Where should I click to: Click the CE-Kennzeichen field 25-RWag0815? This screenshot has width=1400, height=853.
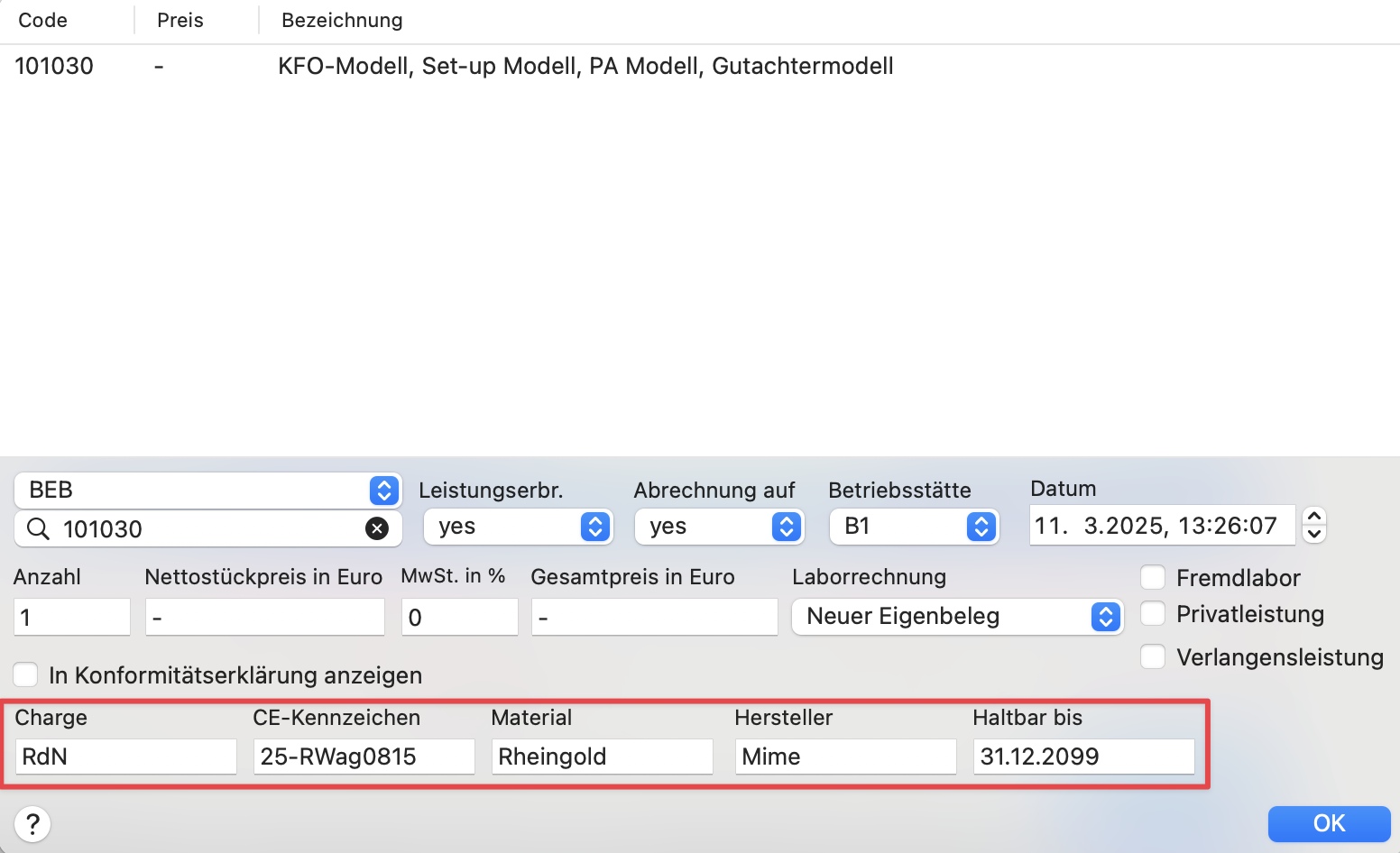click(x=364, y=757)
